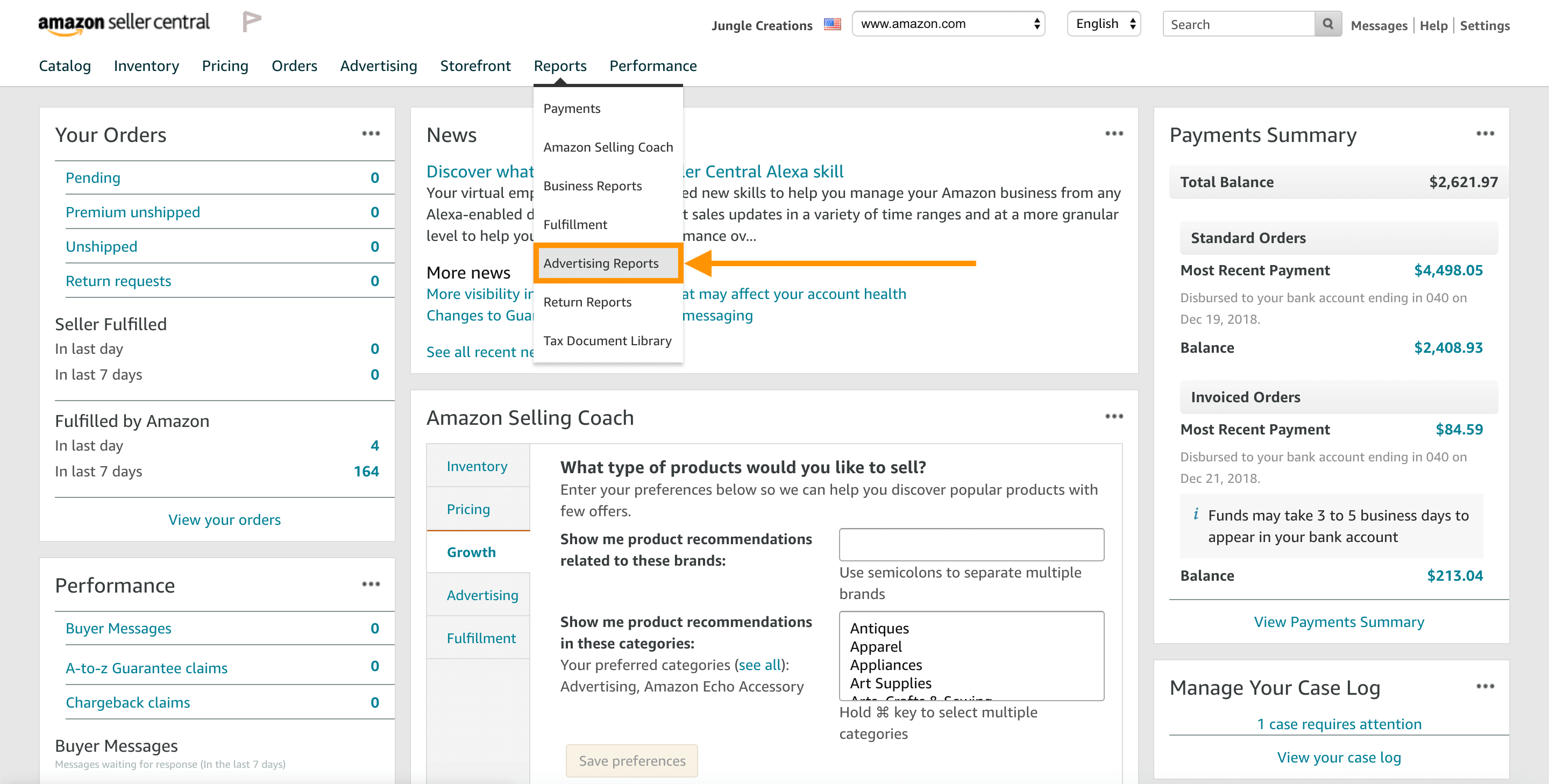
Task: Click the $4,498.05 most recent payment amount
Action: (x=1448, y=270)
